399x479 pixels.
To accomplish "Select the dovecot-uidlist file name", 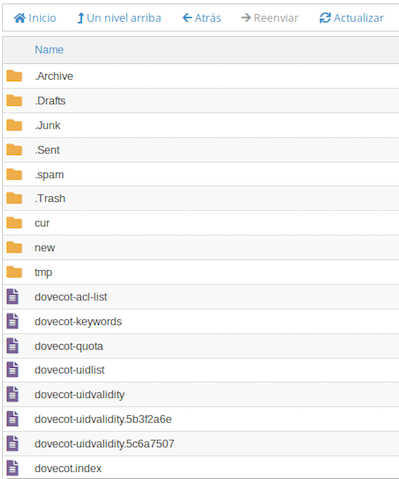I will point(70,370).
